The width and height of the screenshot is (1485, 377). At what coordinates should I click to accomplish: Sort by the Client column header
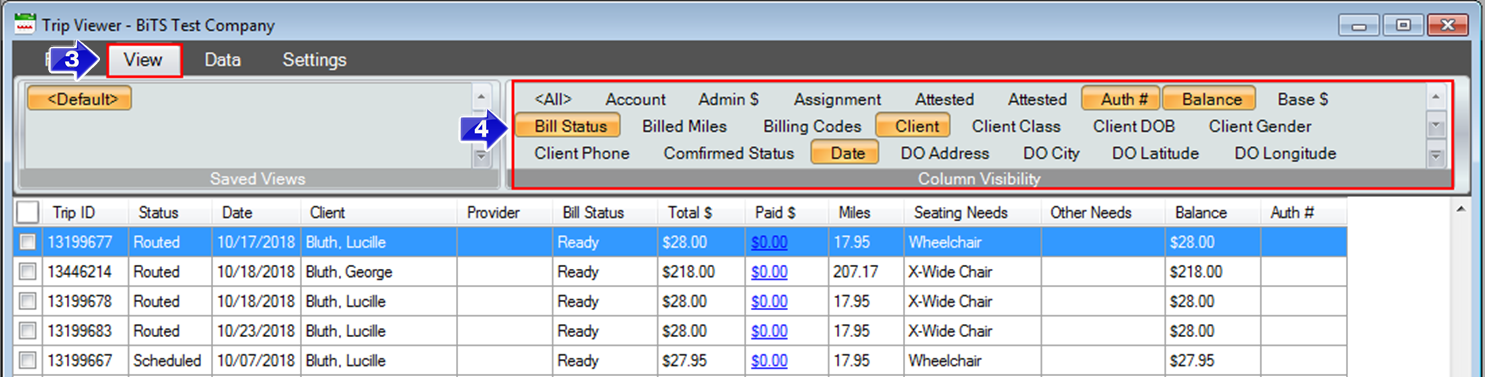click(379, 212)
